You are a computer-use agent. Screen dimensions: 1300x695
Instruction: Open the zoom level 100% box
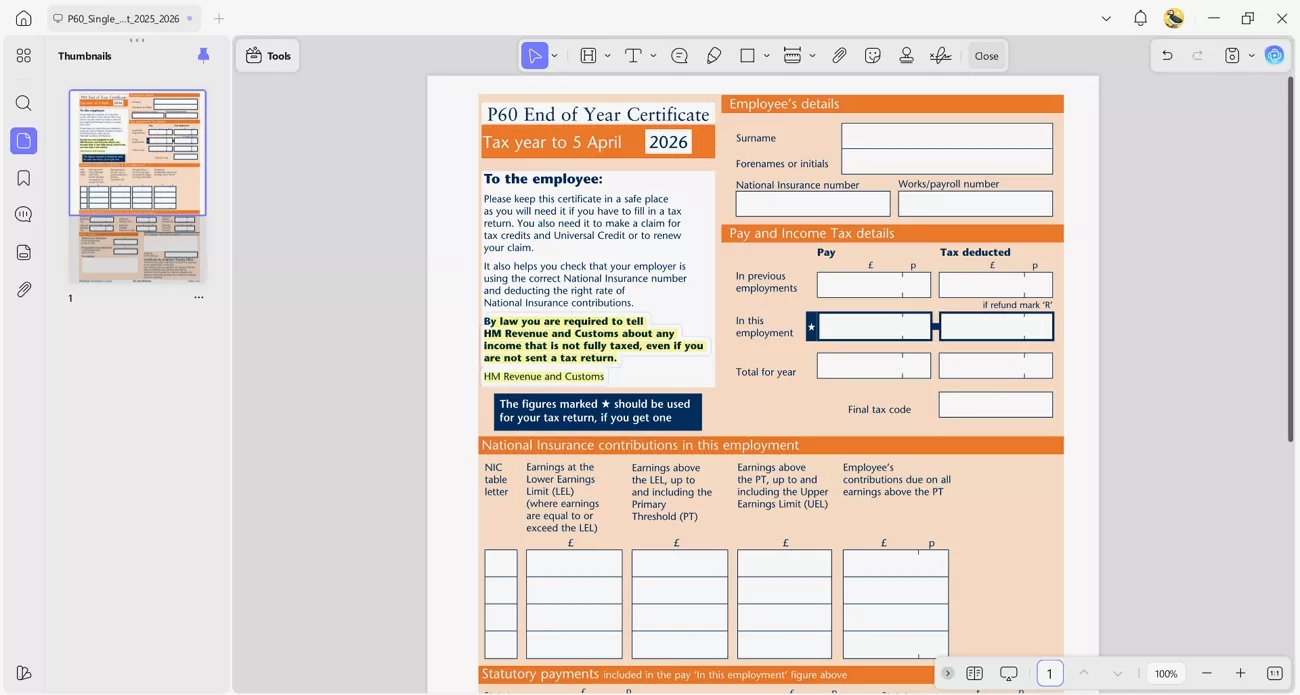pos(1166,674)
